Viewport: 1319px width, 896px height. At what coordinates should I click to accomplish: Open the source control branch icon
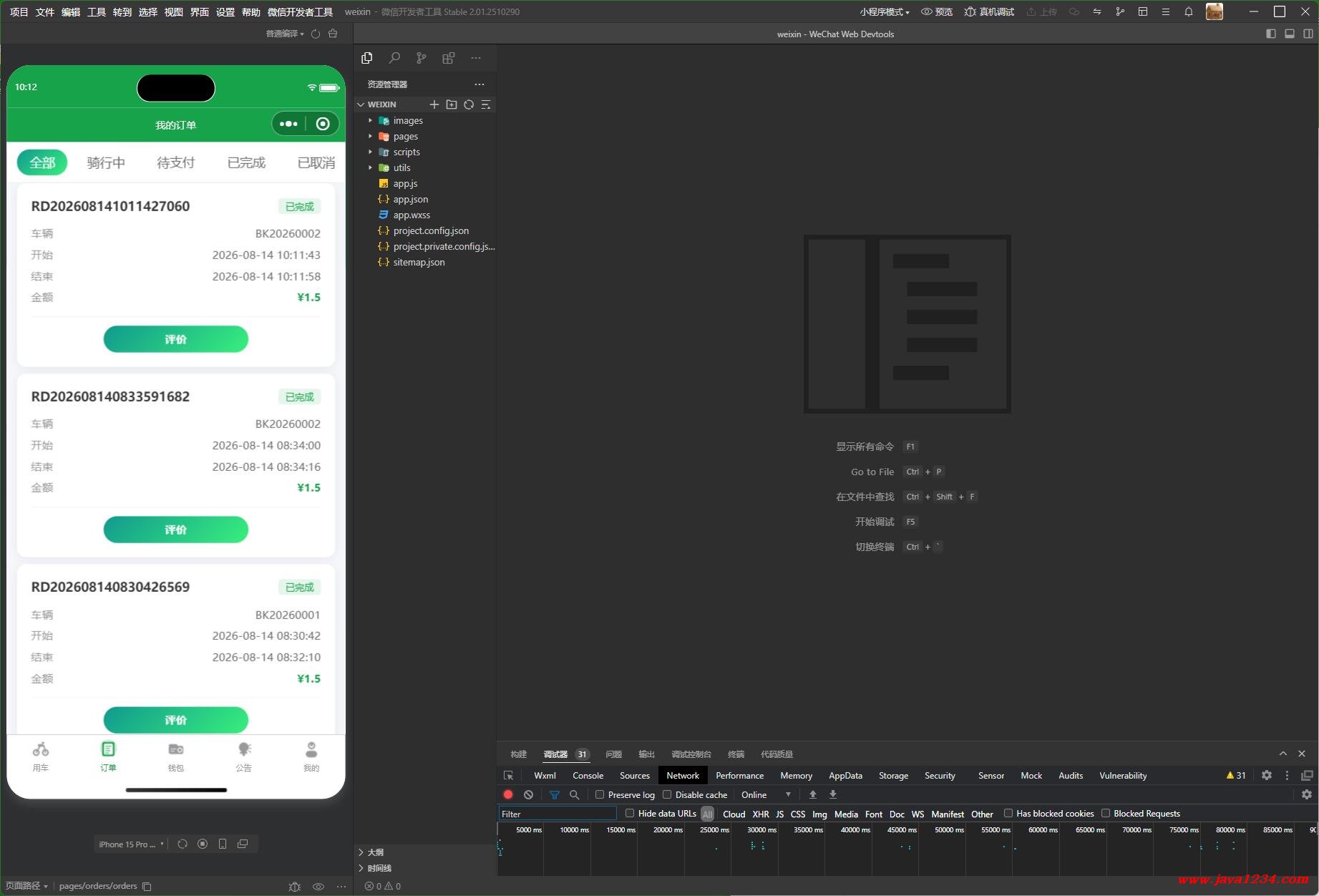pos(422,58)
